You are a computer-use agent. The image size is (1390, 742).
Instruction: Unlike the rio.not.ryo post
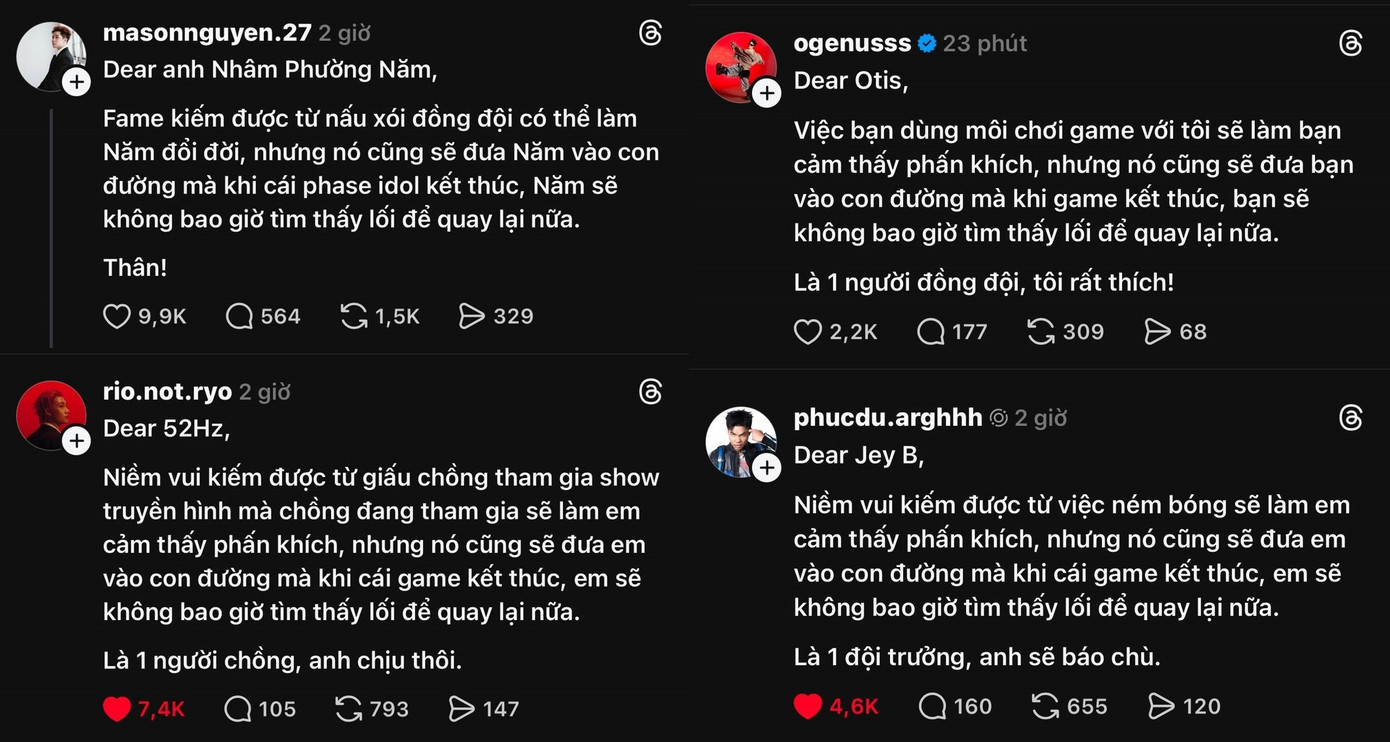[x=118, y=709]
